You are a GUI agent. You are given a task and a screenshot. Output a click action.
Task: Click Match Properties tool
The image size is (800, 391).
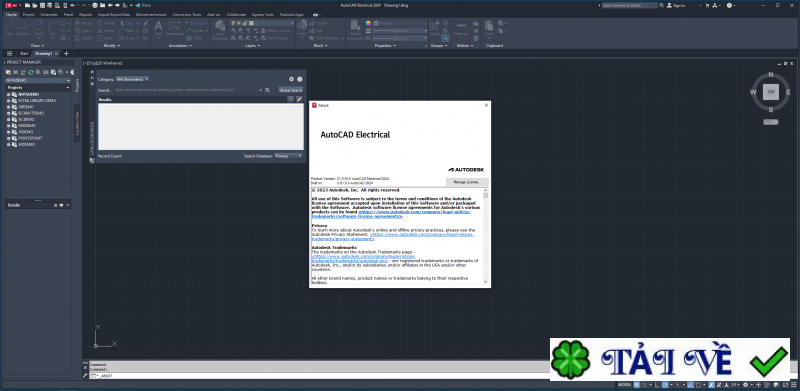(x=355, y=30)
